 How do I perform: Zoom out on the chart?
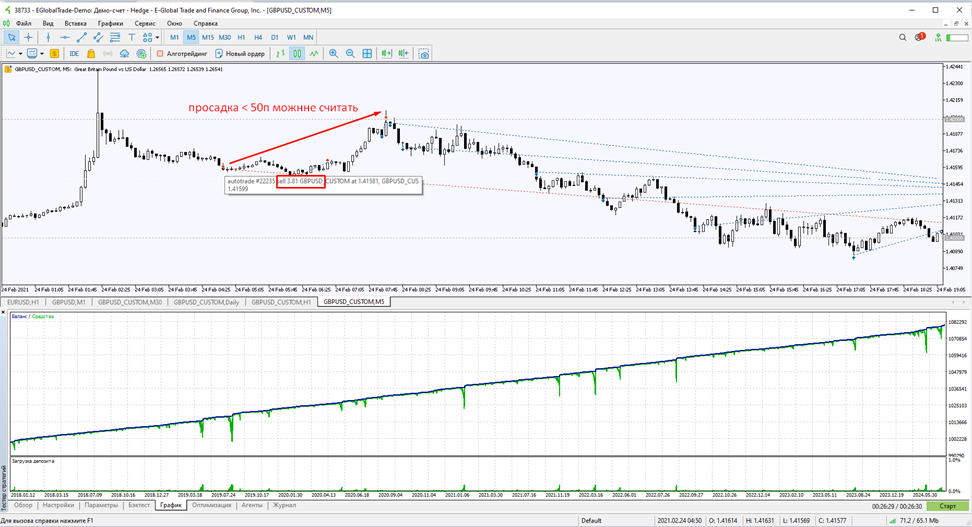click(350, 54)
